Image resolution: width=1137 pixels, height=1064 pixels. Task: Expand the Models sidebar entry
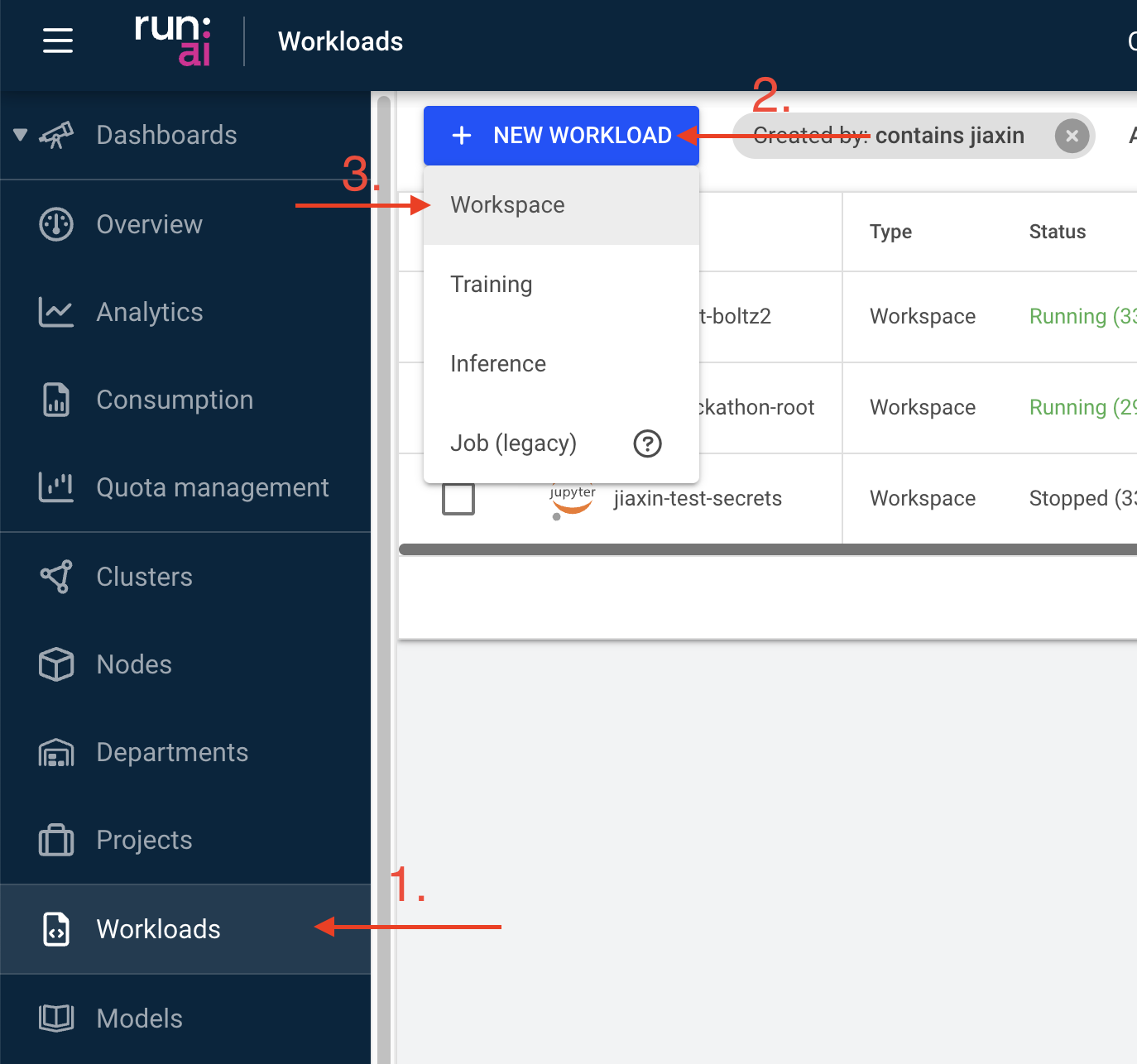click(x=139, y=1018)
